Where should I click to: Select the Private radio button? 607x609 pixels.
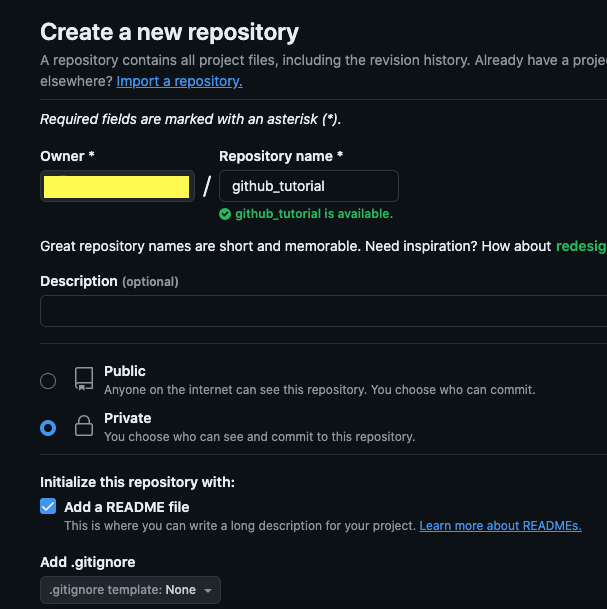[48, 428]
